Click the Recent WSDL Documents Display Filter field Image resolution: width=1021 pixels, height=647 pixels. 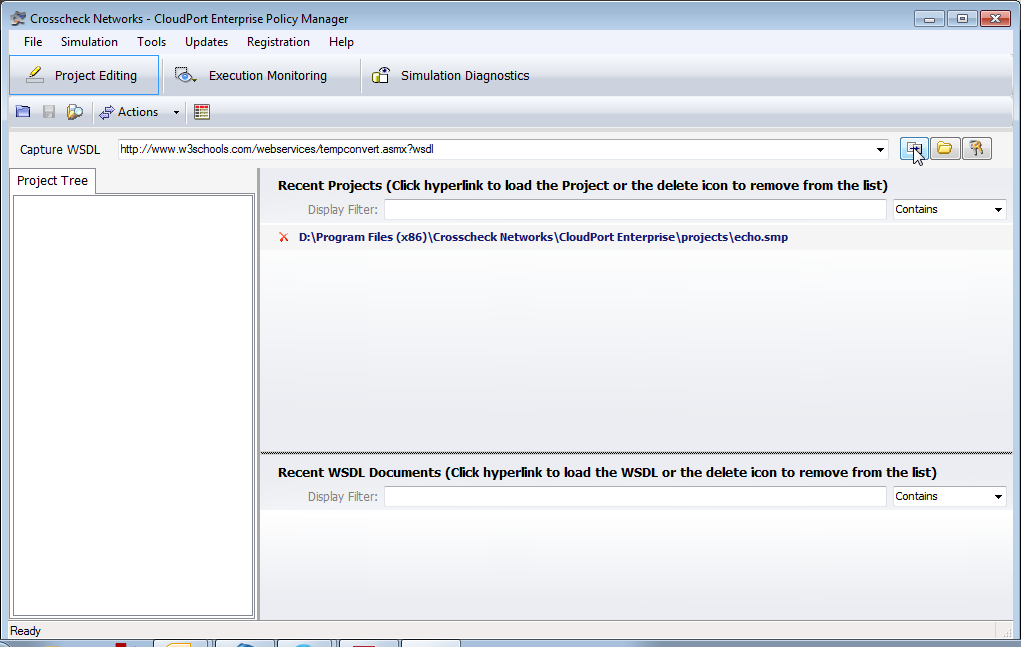[x=635, y=497]
